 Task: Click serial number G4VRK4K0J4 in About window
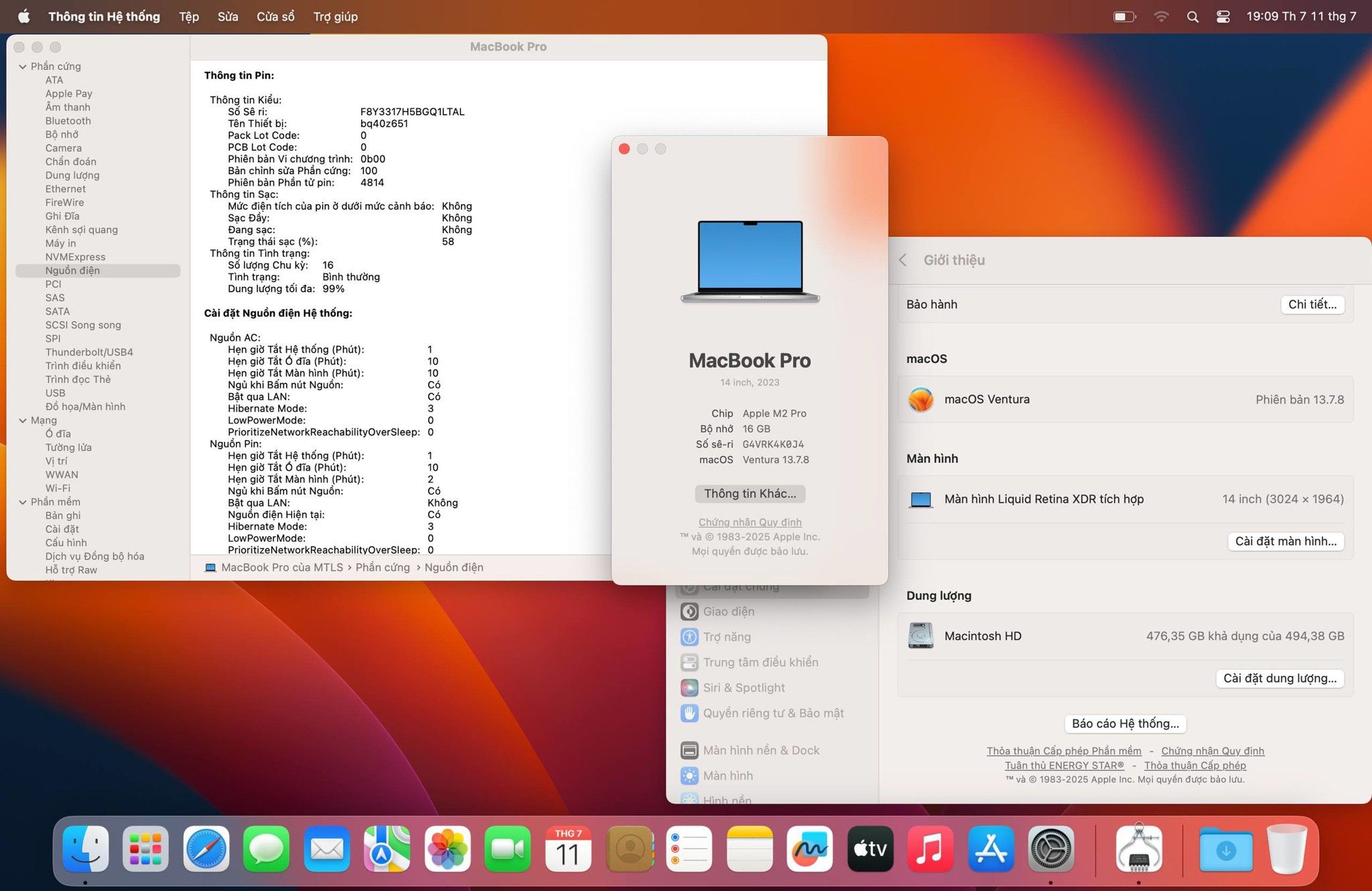(773, 444)
